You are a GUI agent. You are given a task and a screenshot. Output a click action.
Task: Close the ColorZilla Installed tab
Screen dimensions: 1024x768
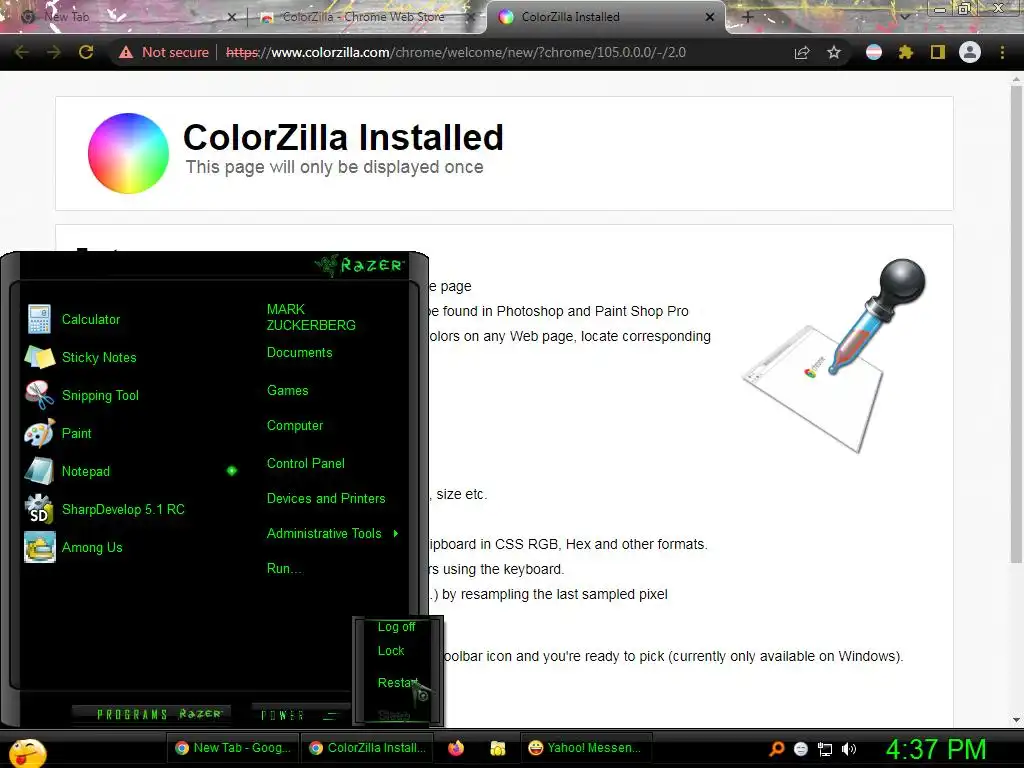(710, 17)
